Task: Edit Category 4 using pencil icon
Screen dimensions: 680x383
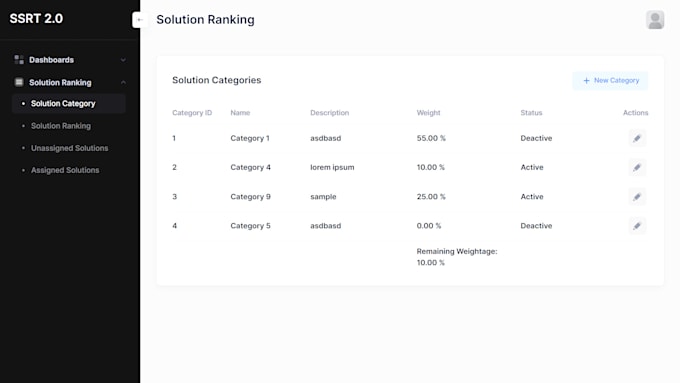Action: point(637,167)
